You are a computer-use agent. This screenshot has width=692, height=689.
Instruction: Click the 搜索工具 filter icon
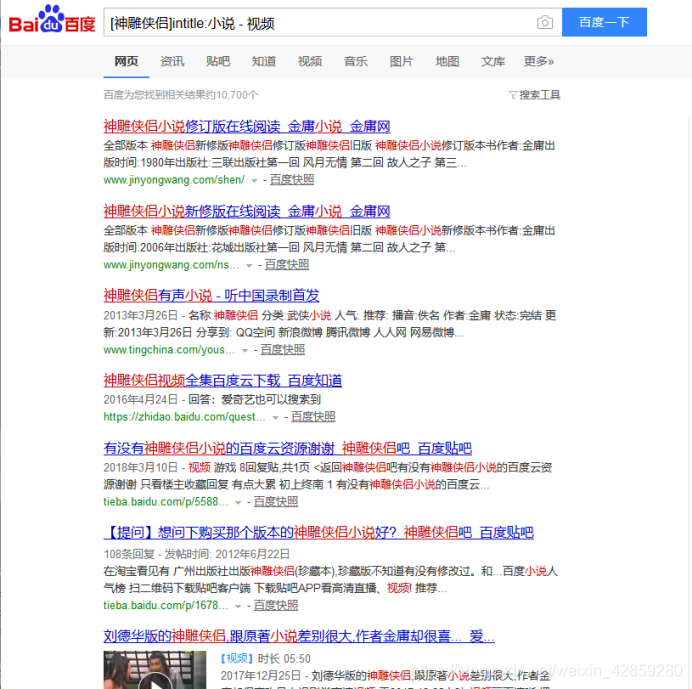(x=513, y=95)
